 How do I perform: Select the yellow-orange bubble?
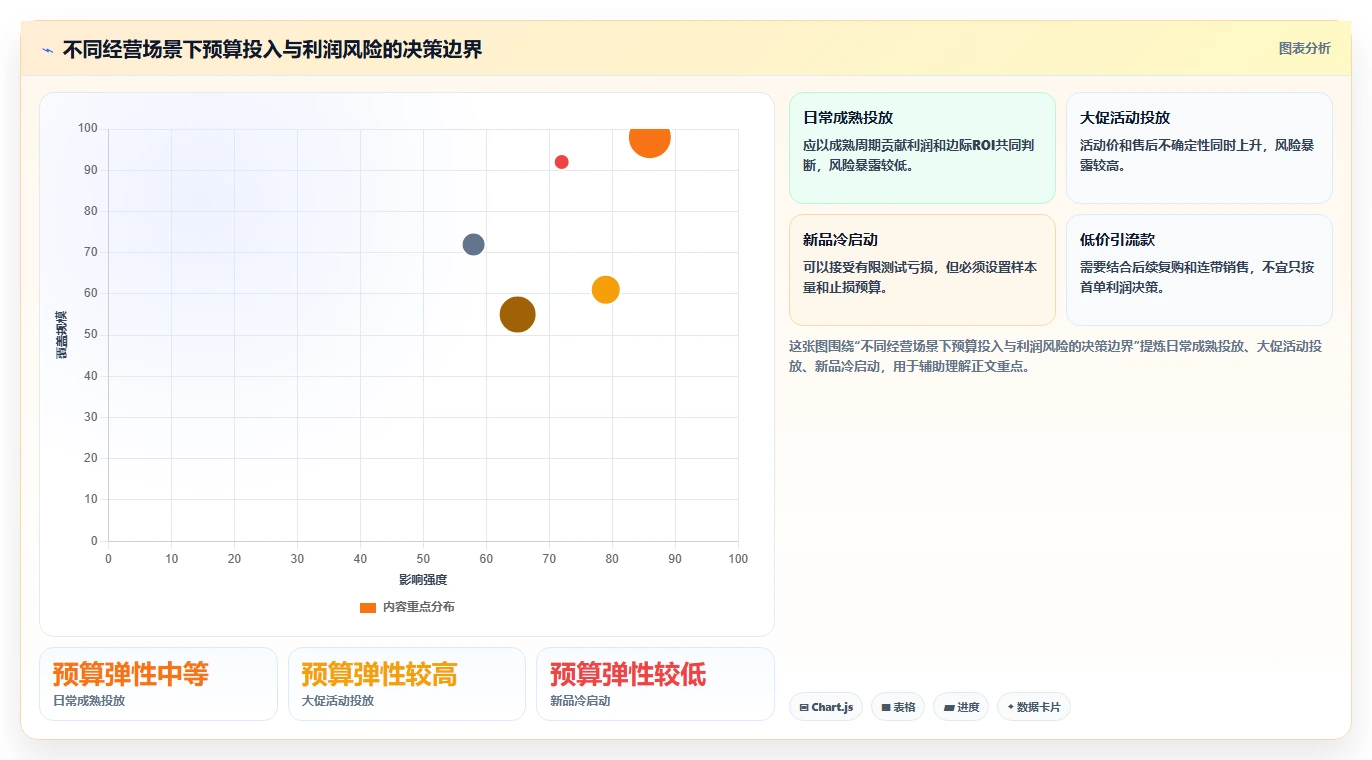click(x=605, y=290)
